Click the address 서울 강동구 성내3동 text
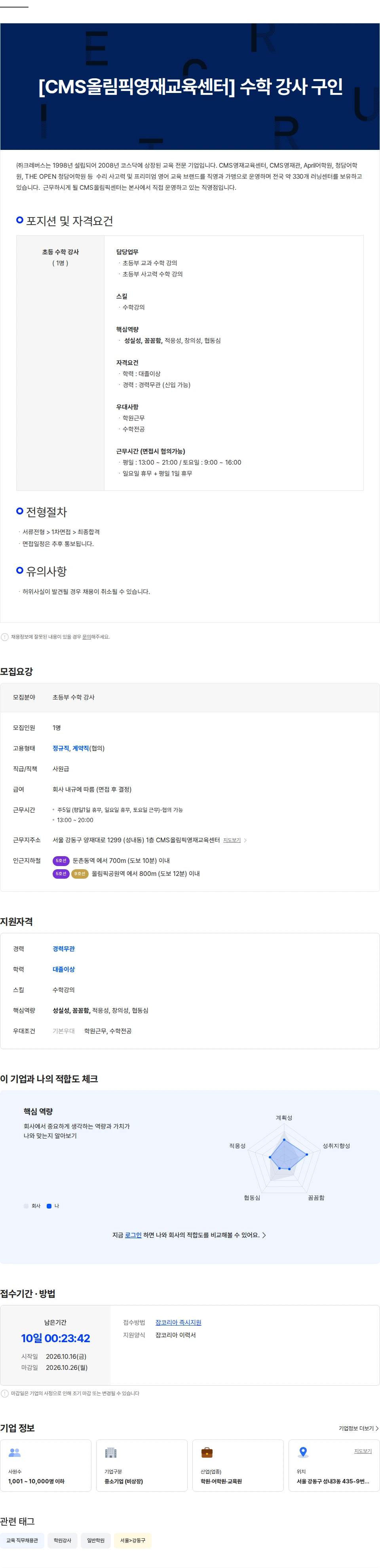 pos(333,1481)
